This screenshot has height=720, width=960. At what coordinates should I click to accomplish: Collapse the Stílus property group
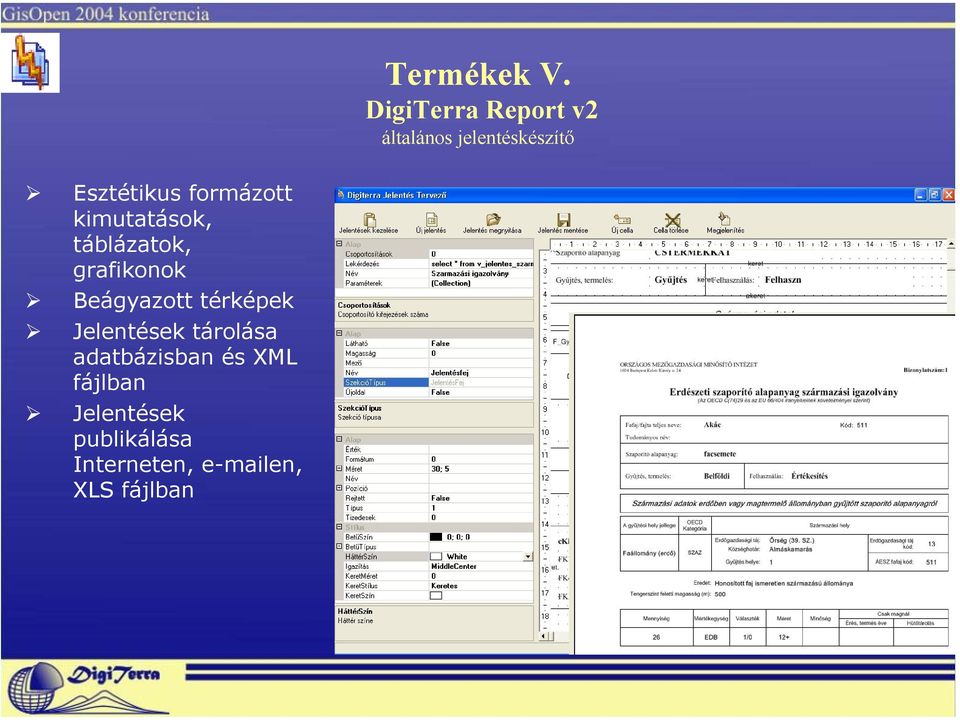click(x=339, y=527)
